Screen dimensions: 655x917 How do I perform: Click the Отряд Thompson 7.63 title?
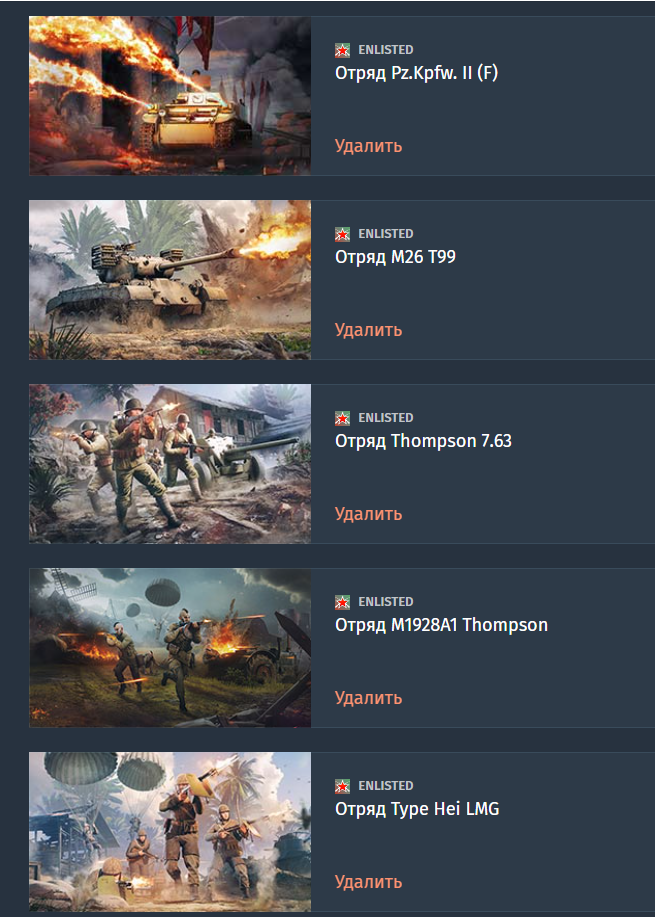click(423, 441)
